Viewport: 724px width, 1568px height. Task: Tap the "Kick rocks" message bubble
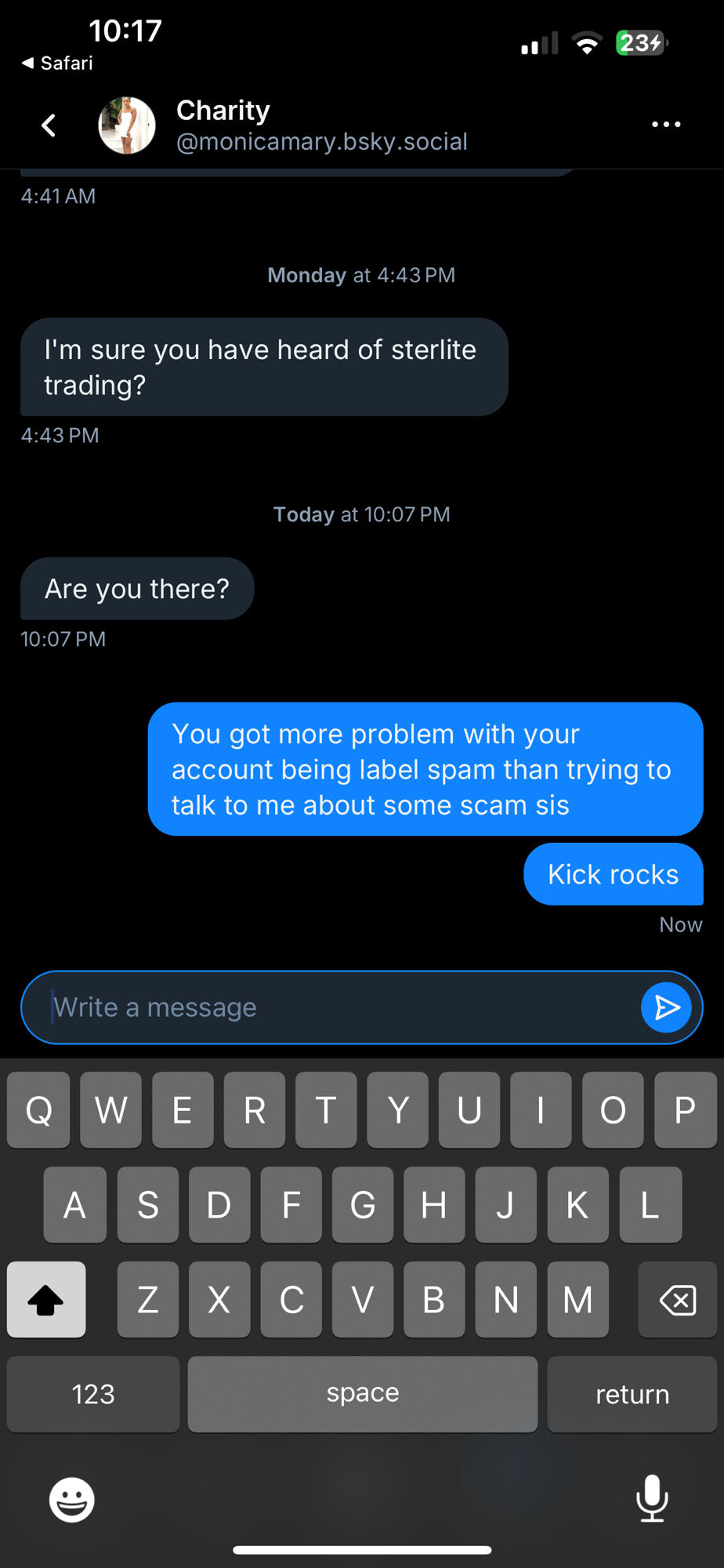point(613,874)
